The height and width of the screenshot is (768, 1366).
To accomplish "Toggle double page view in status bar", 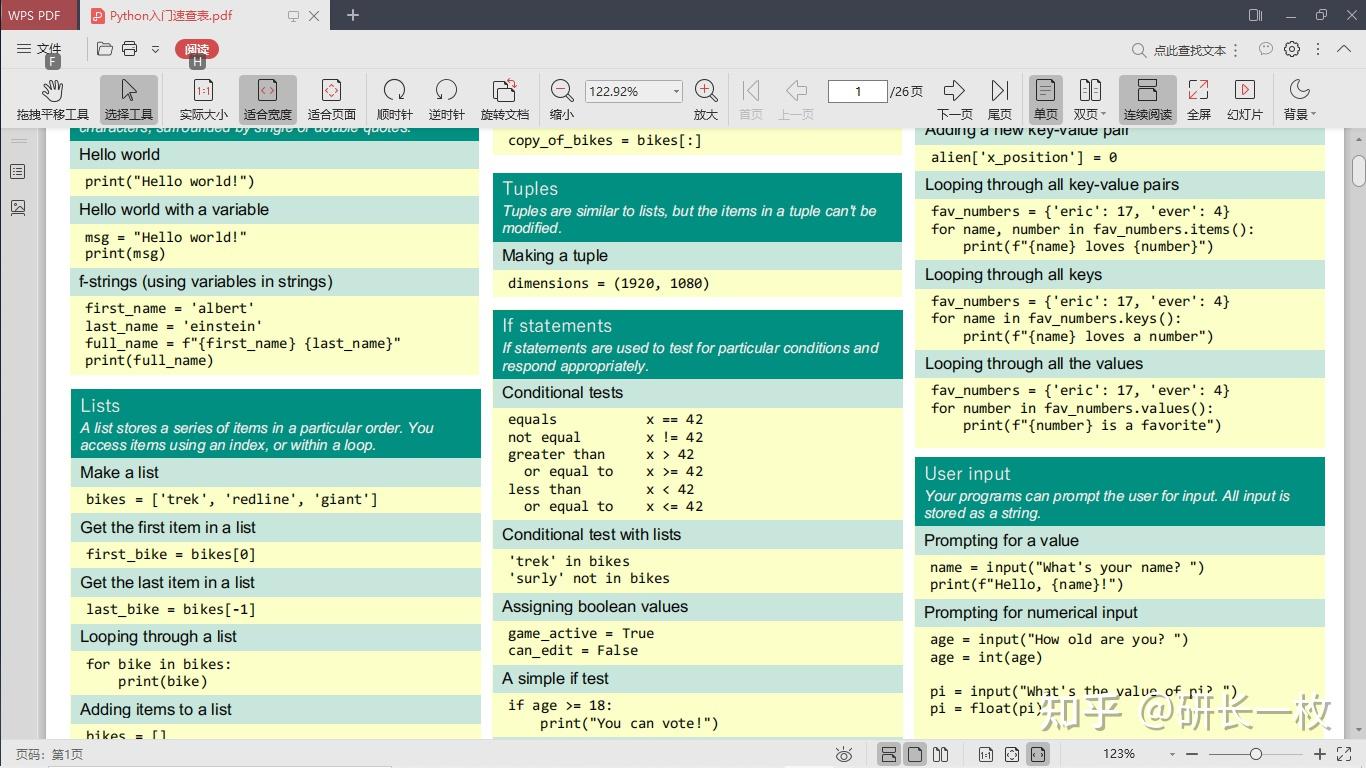I will pyautogui.click(x=941, y=754).
